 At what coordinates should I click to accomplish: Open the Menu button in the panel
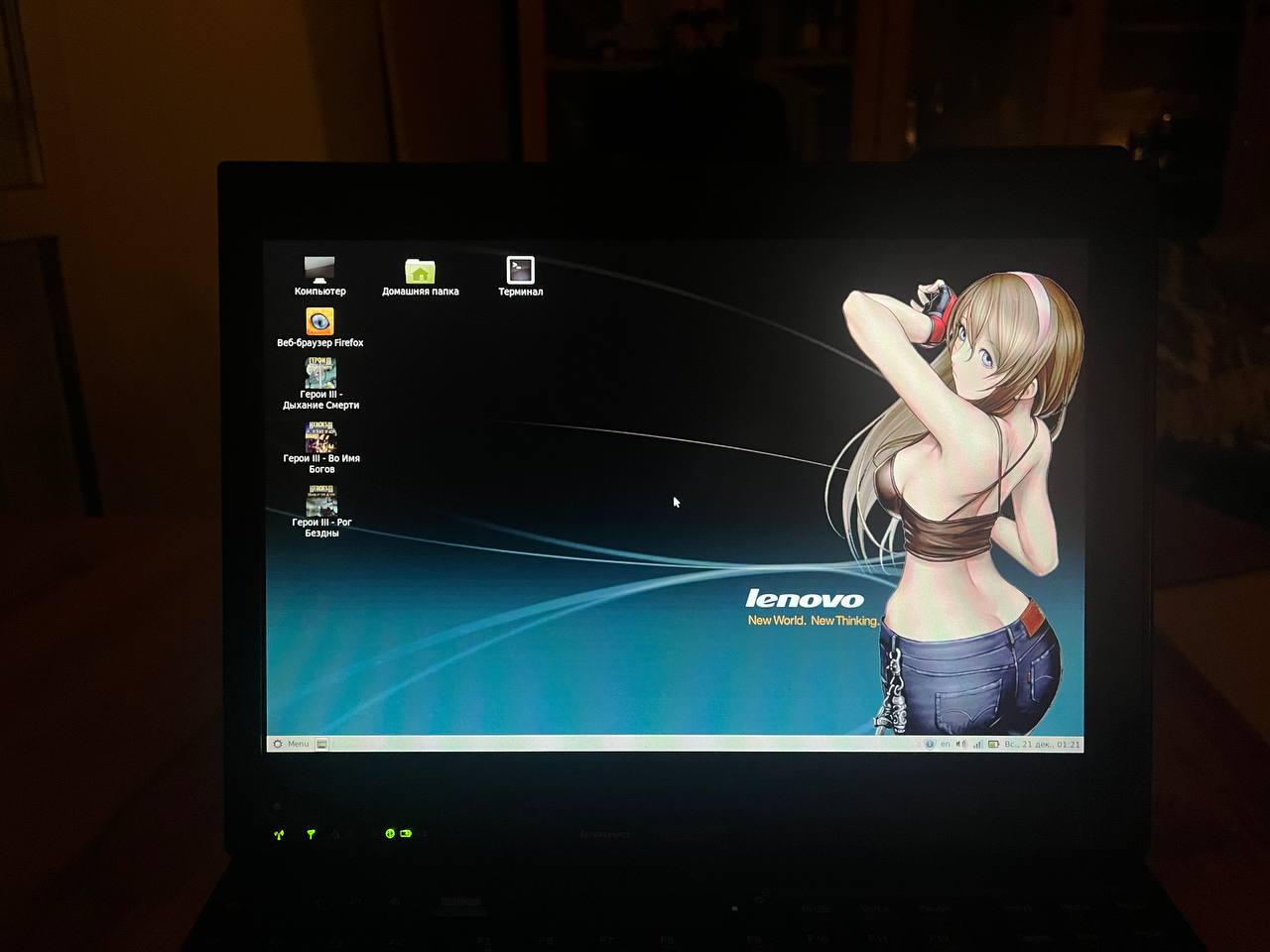click(298, 744)
